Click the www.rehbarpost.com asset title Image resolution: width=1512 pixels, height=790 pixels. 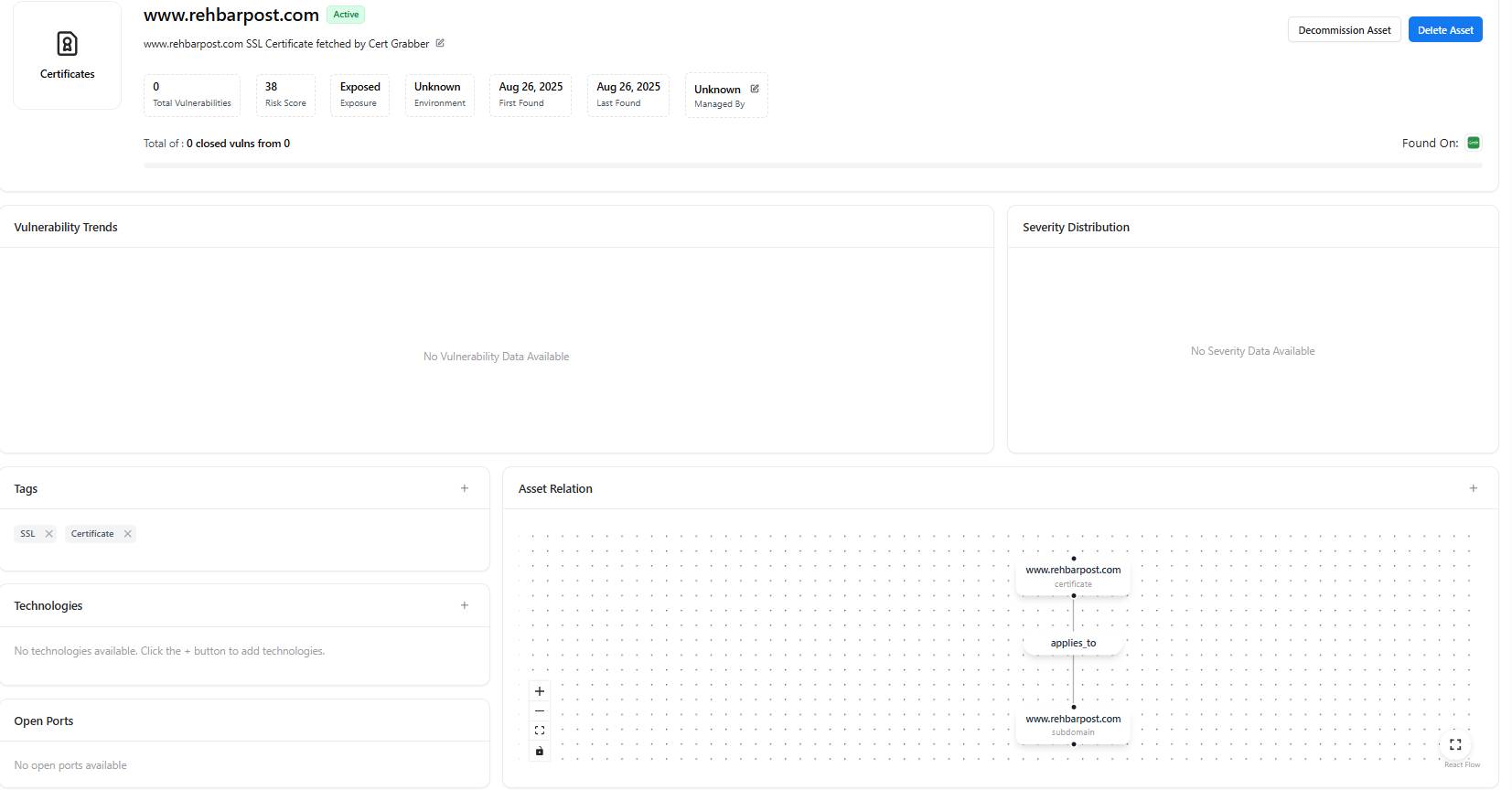tap(231, 15)
